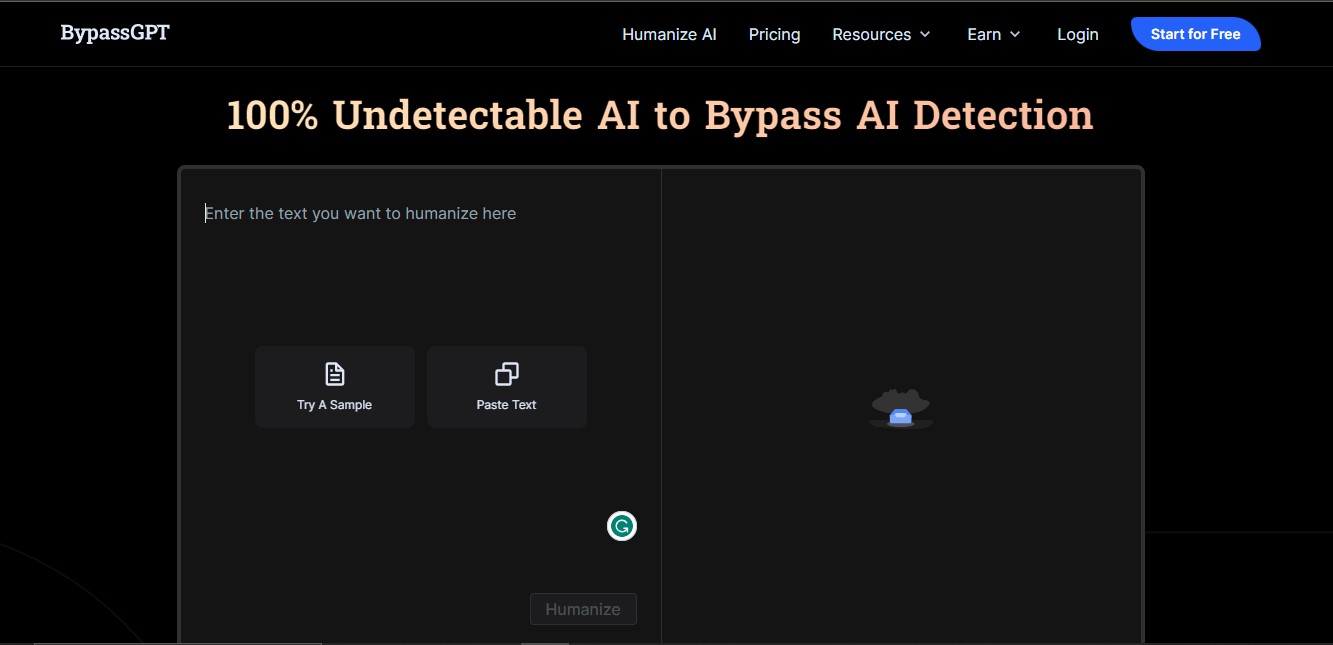Expand the Resources dropdown chevron
The width and height of the screenshot is (1333, 645).
(925, 35)
